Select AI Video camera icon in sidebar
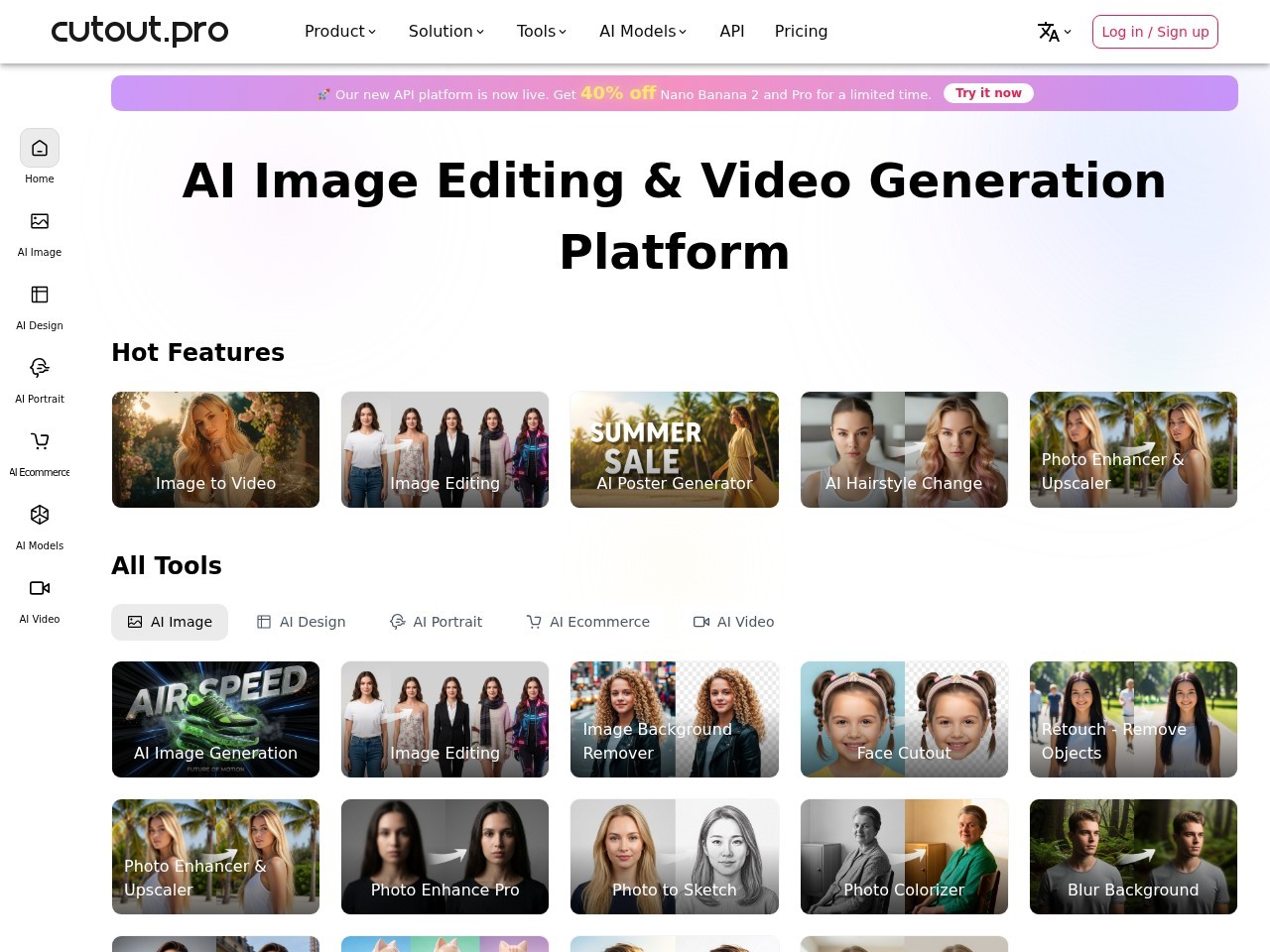 coord(40,589)
